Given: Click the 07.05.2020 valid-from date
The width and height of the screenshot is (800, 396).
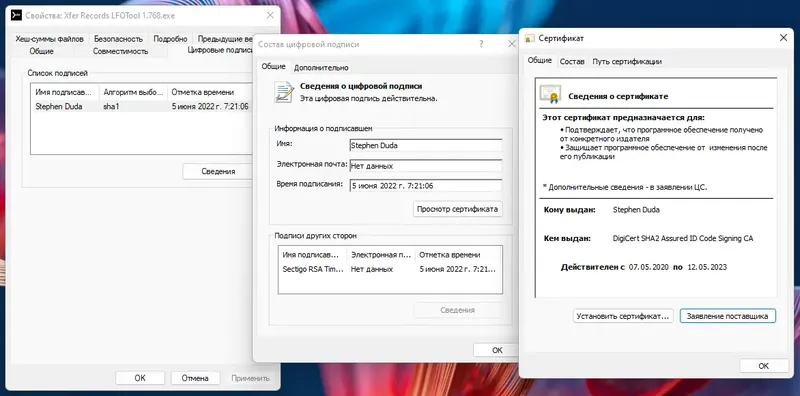Looking at the screenshot, I should [649, 267].
